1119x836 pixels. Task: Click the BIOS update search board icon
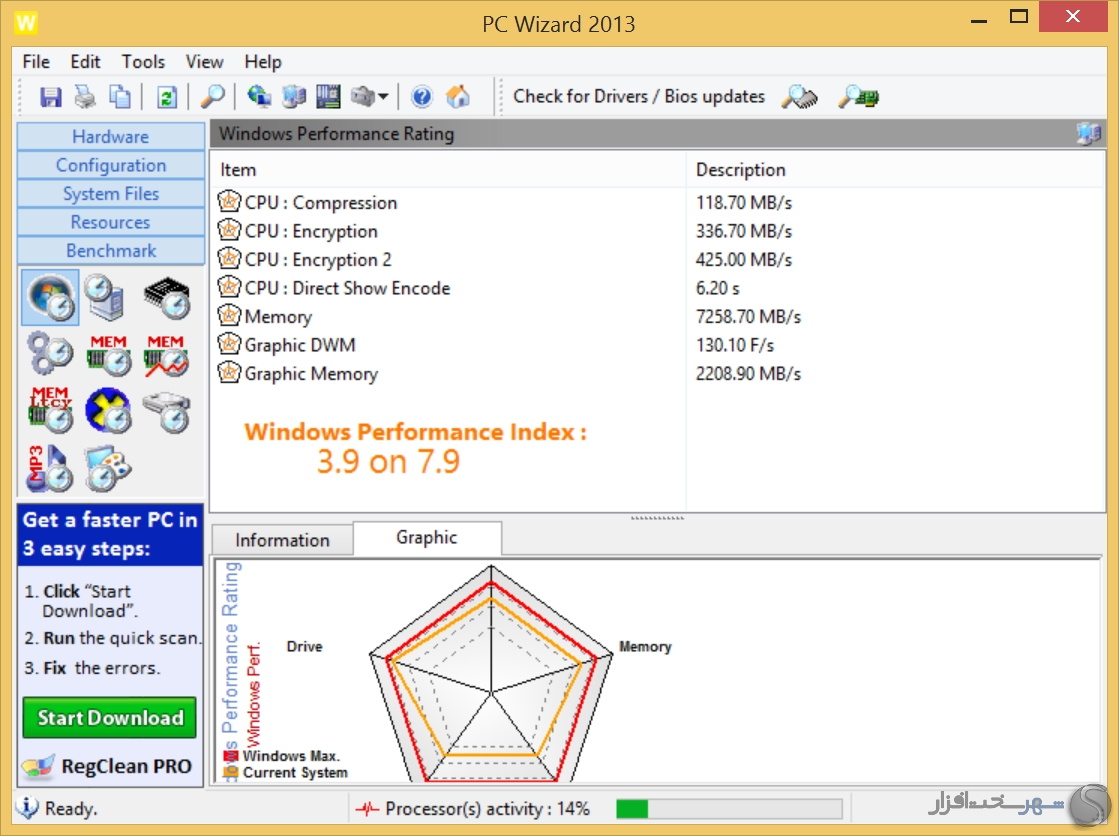click(x=859, y=96)
